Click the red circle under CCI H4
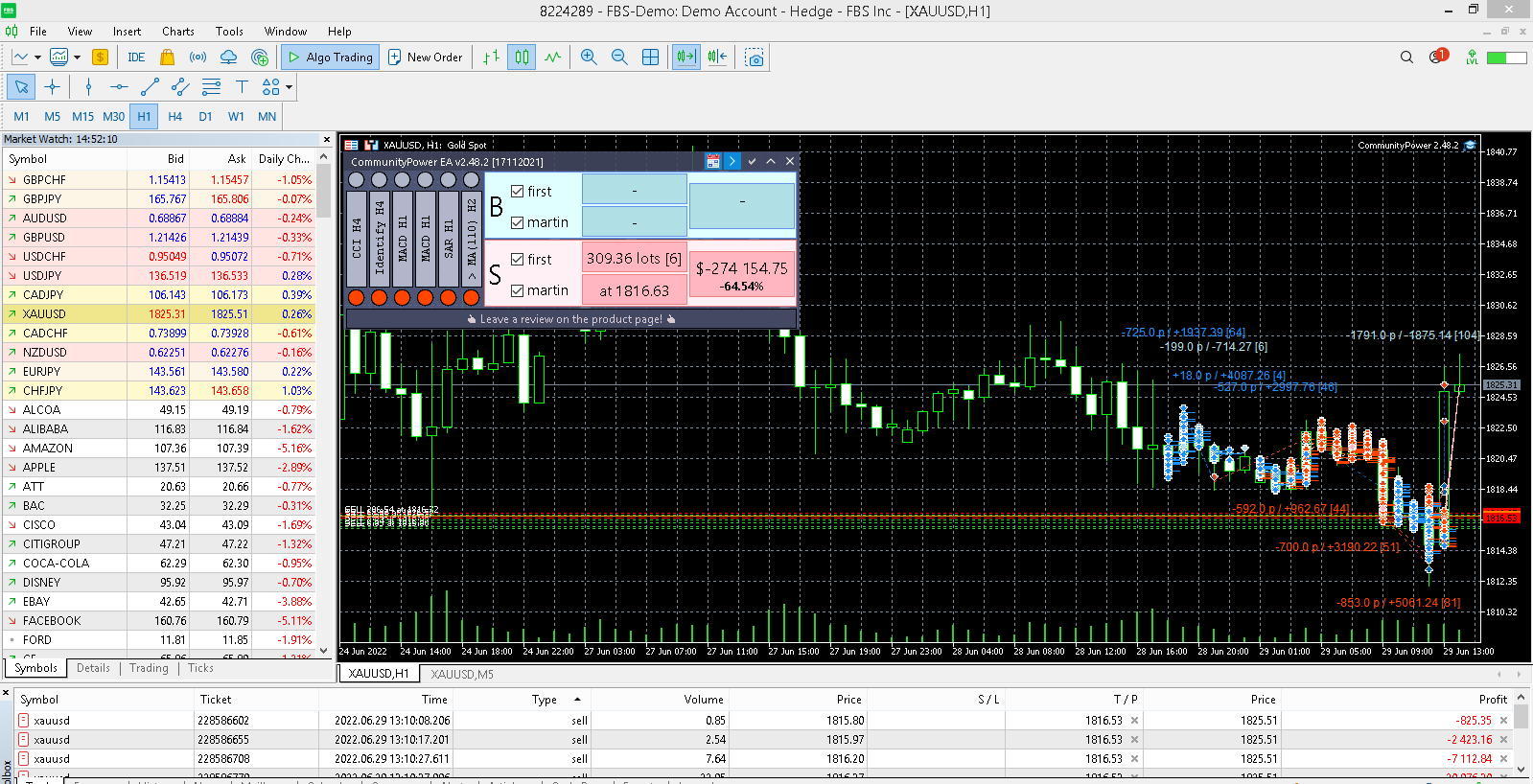The image size is (1533, 784). click(357, 297)
